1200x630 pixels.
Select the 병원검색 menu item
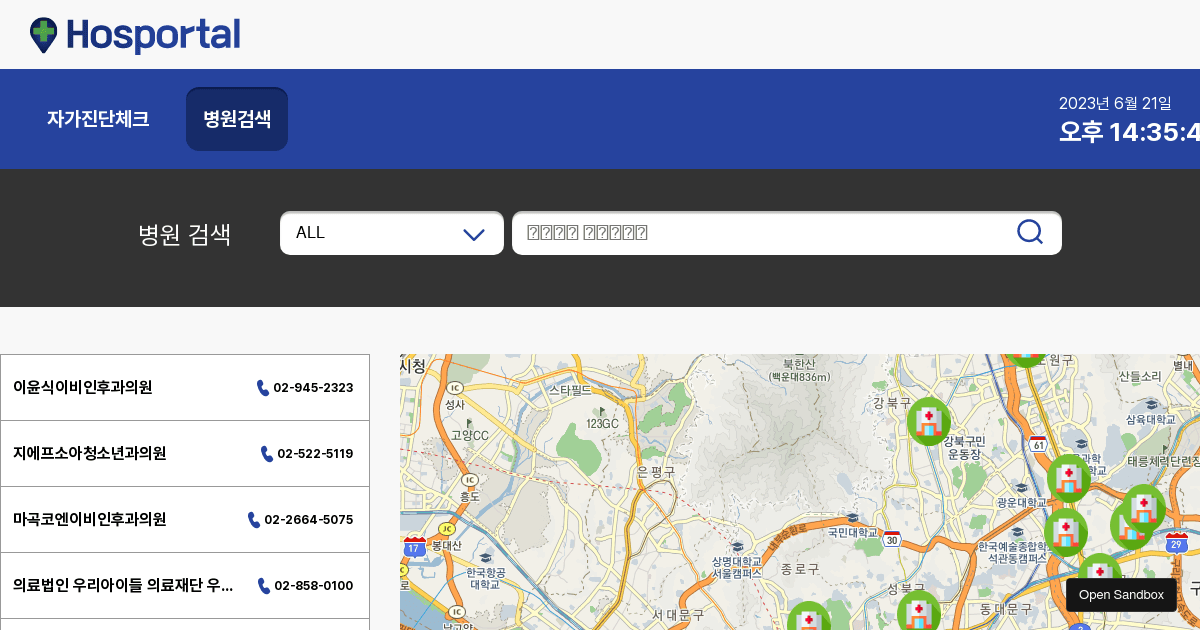click(x=236, y=118)
